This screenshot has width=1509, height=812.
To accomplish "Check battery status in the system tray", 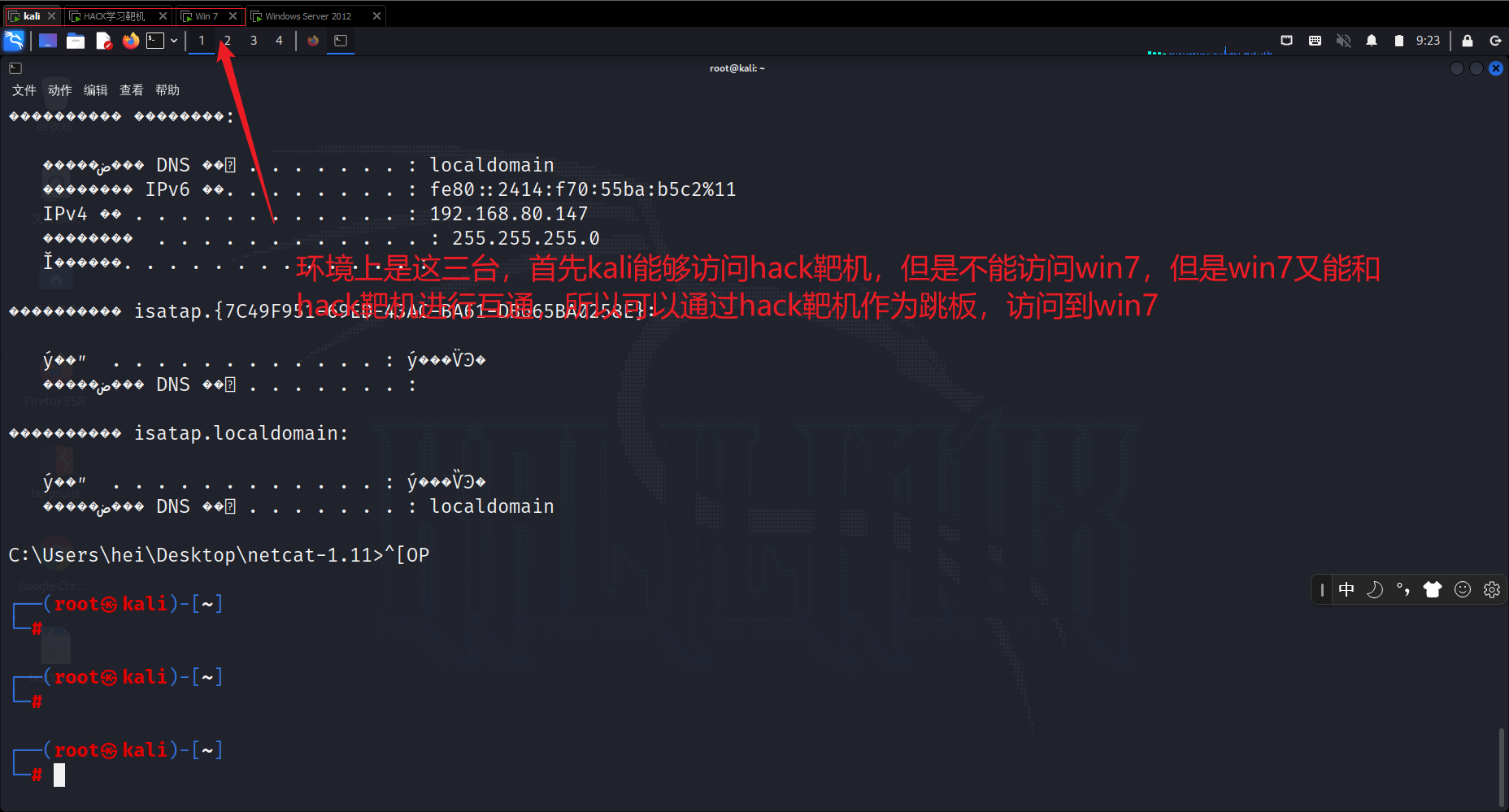I will (1399, 40).
